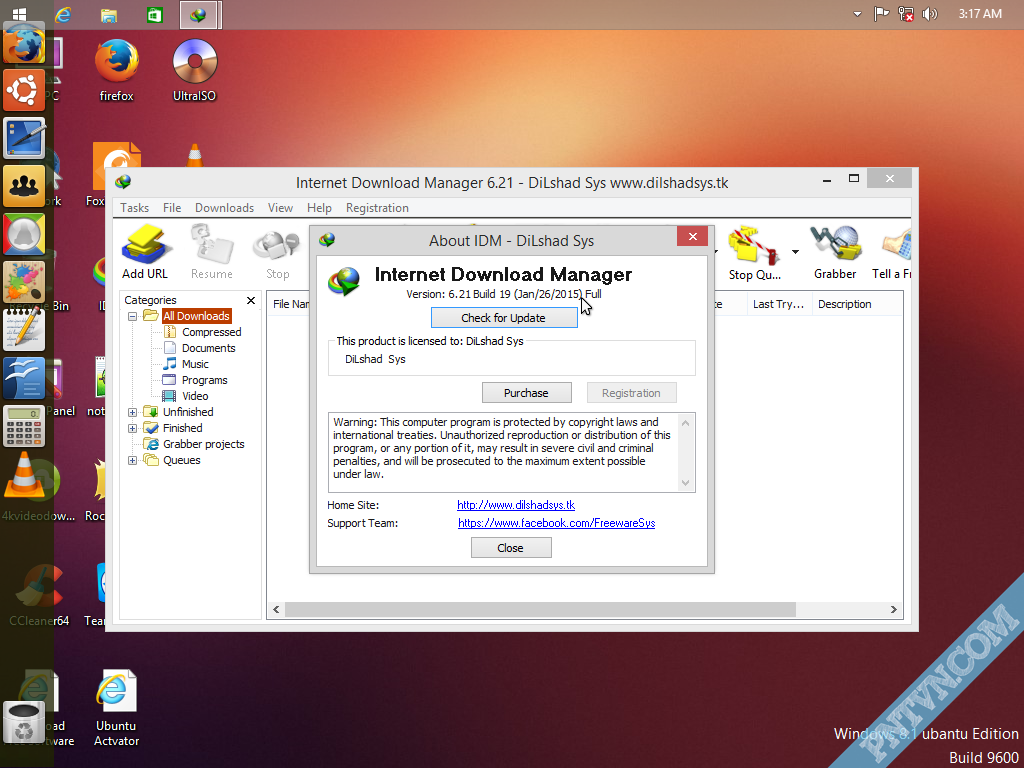Close About IDM dialog with red X

[692, 236]
